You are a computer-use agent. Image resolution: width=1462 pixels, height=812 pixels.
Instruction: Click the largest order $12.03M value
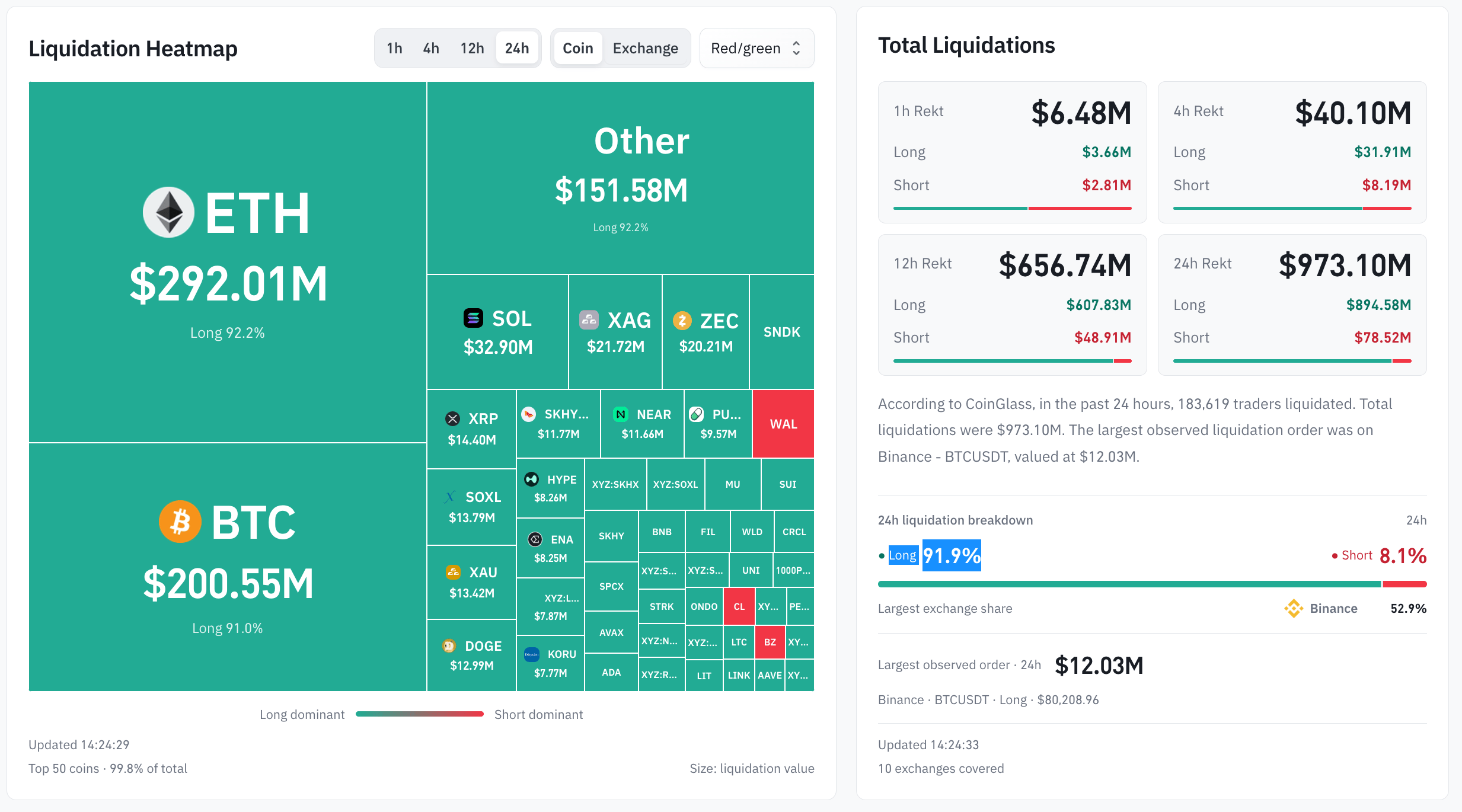1099,666
